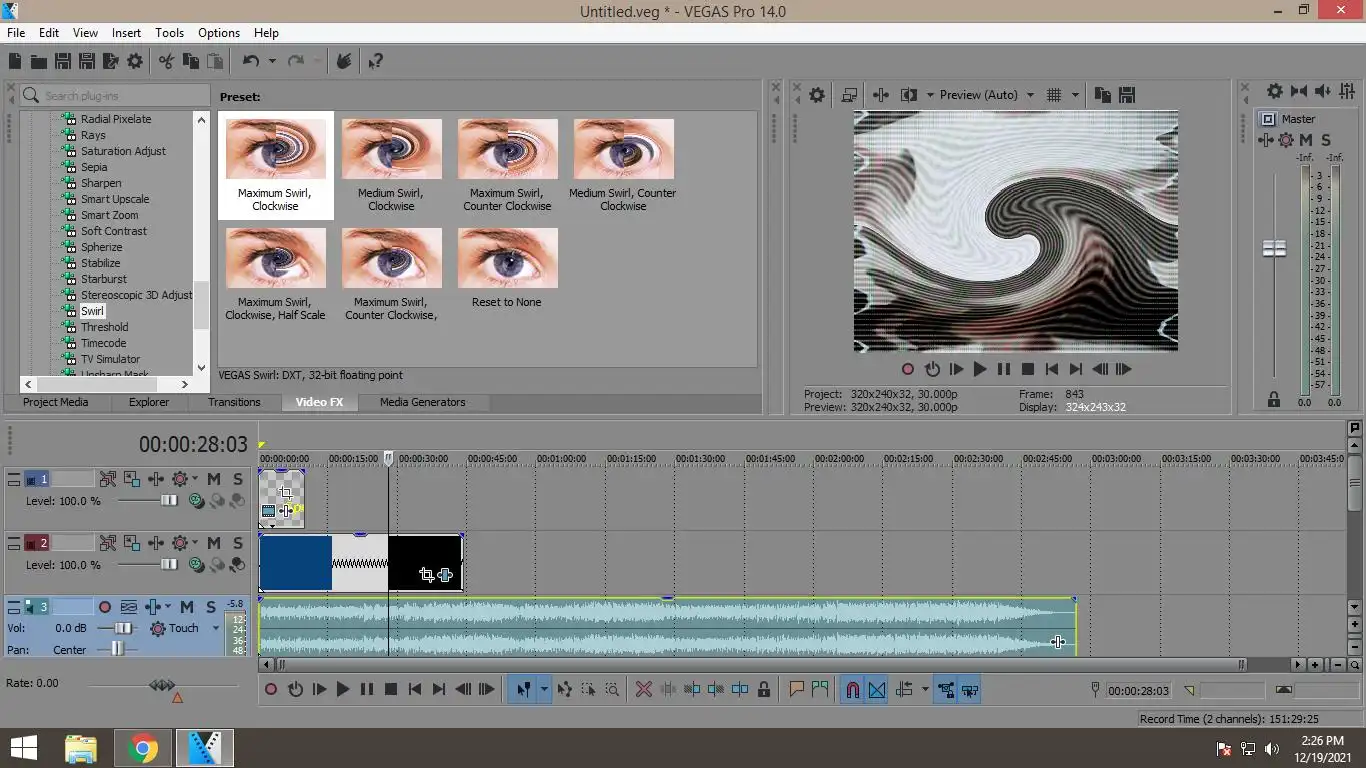1366x768 pixels.
Task: Insert a region from timeline toolbar
Action: pyautogui.click(x=820, y=689)
